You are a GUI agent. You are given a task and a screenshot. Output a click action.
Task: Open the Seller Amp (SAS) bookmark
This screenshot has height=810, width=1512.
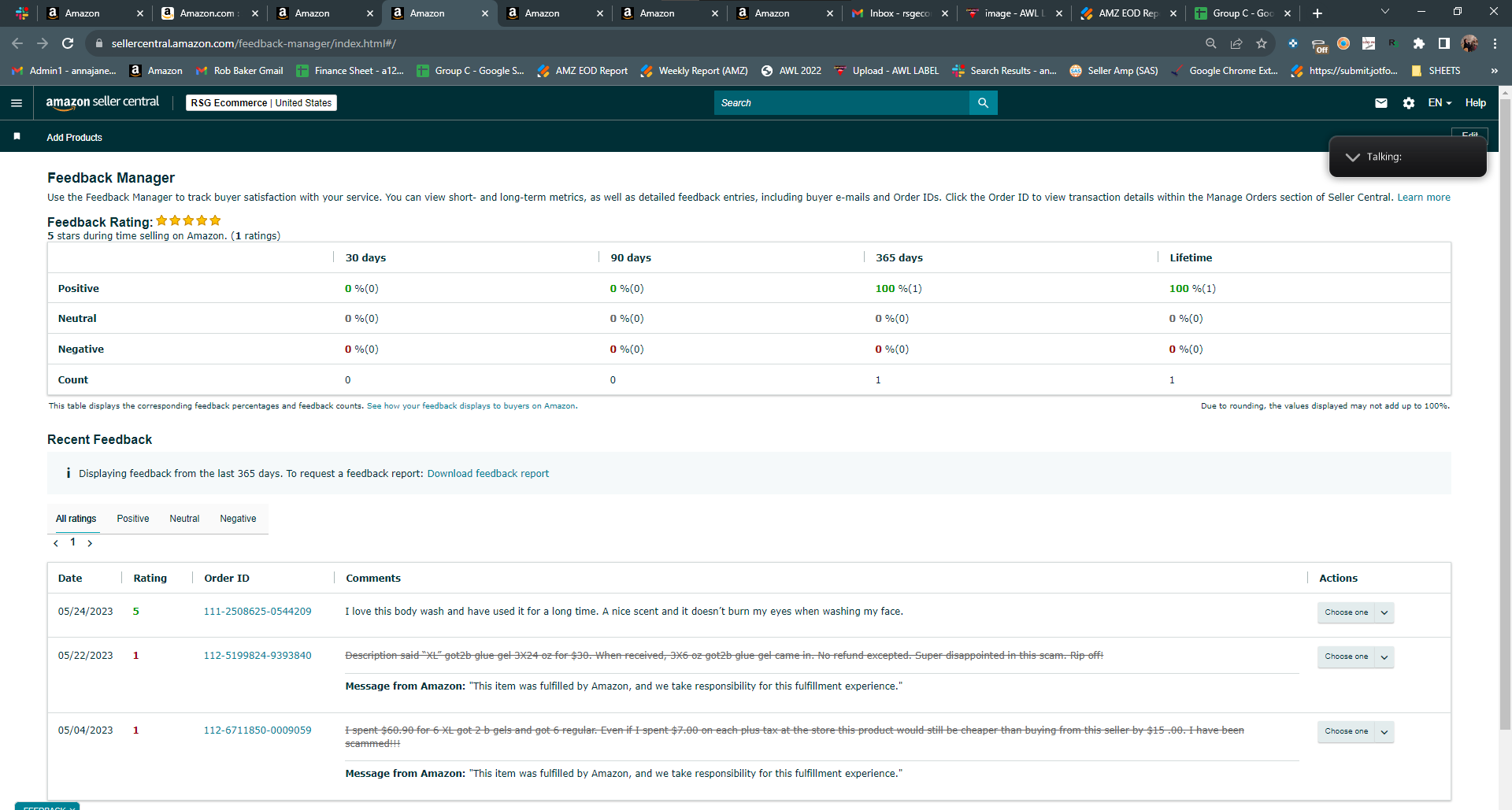[1114, 71]
